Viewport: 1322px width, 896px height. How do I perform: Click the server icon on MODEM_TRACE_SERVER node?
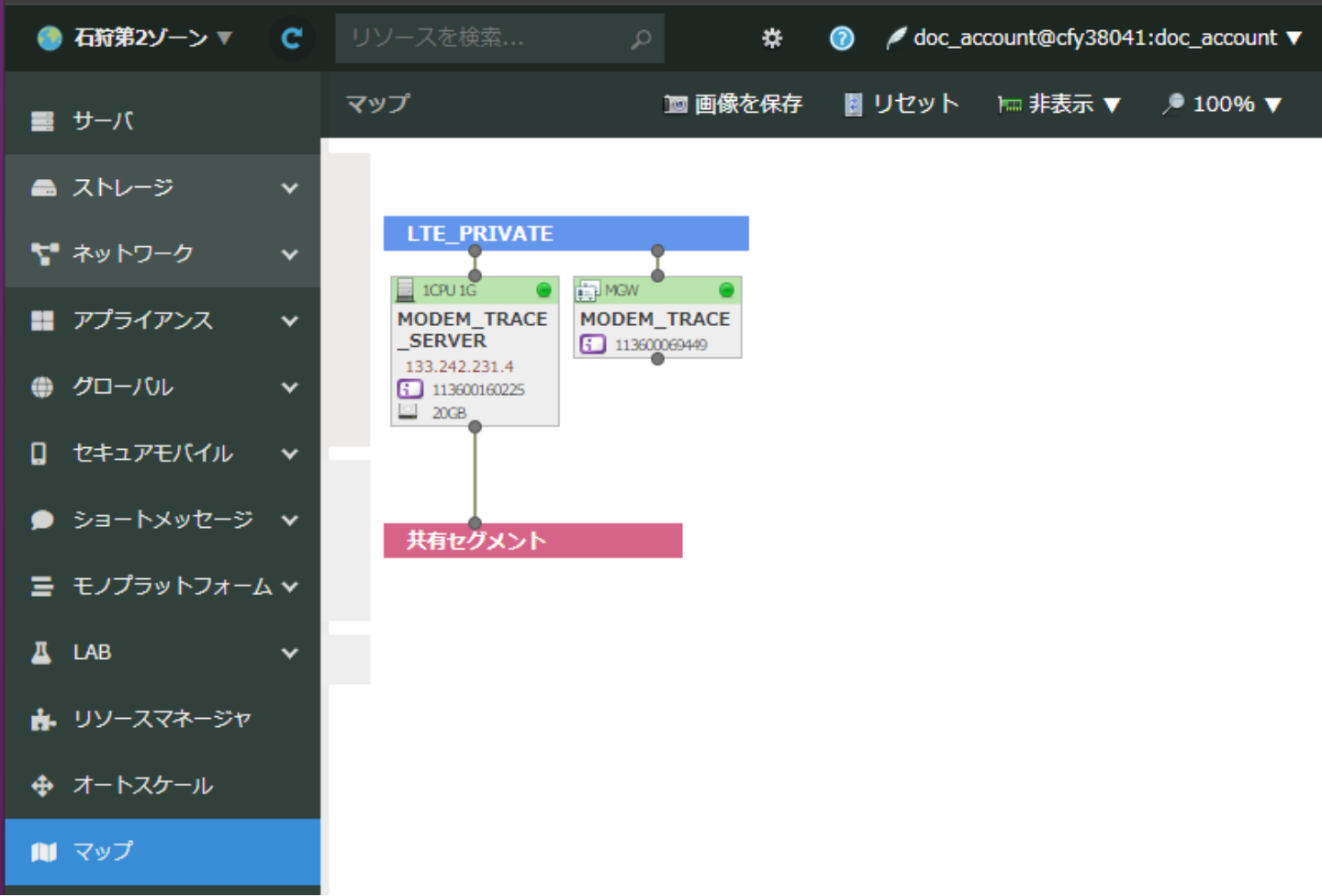pos(405,290)
